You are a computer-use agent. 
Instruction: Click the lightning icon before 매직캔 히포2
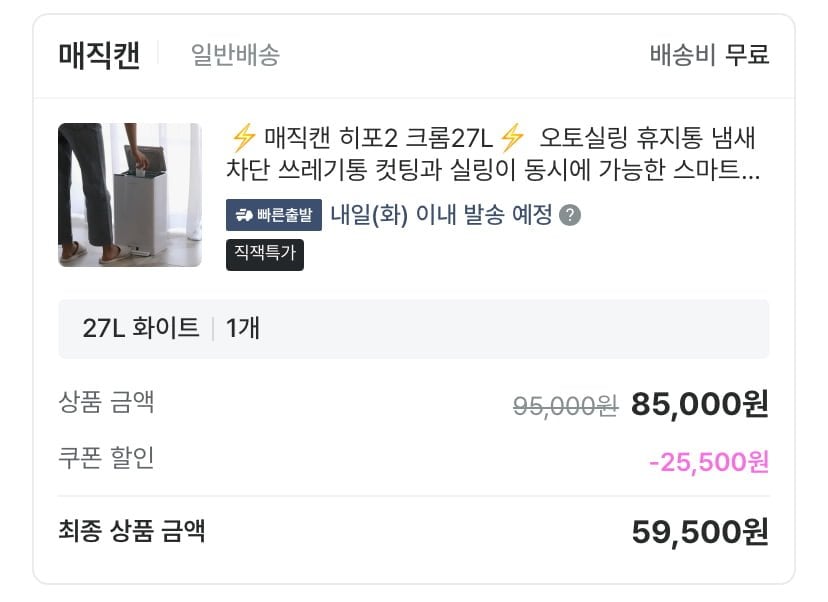pyautogui.click(x=243, y=136)
